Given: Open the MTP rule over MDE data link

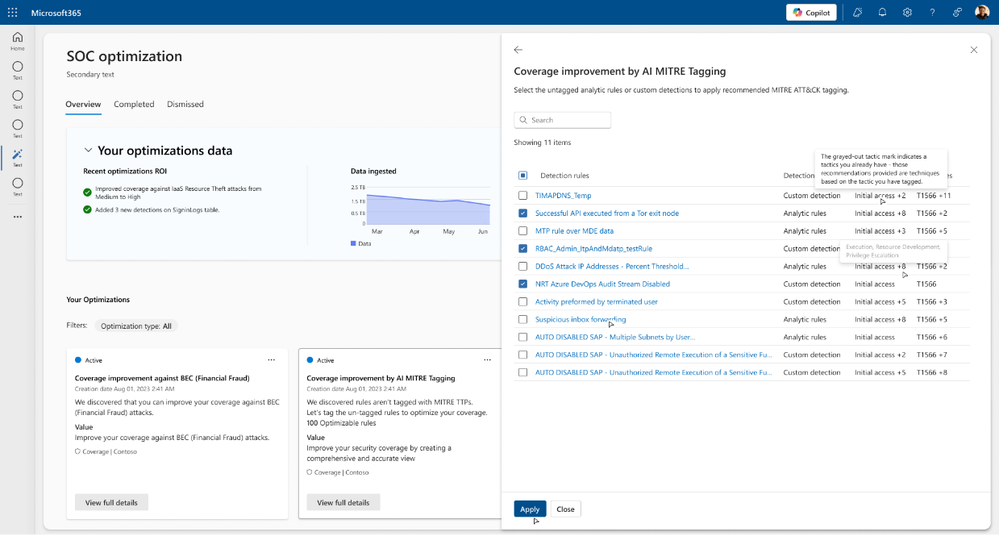Looking at the screenshot, I should click(x=574, y=231).
